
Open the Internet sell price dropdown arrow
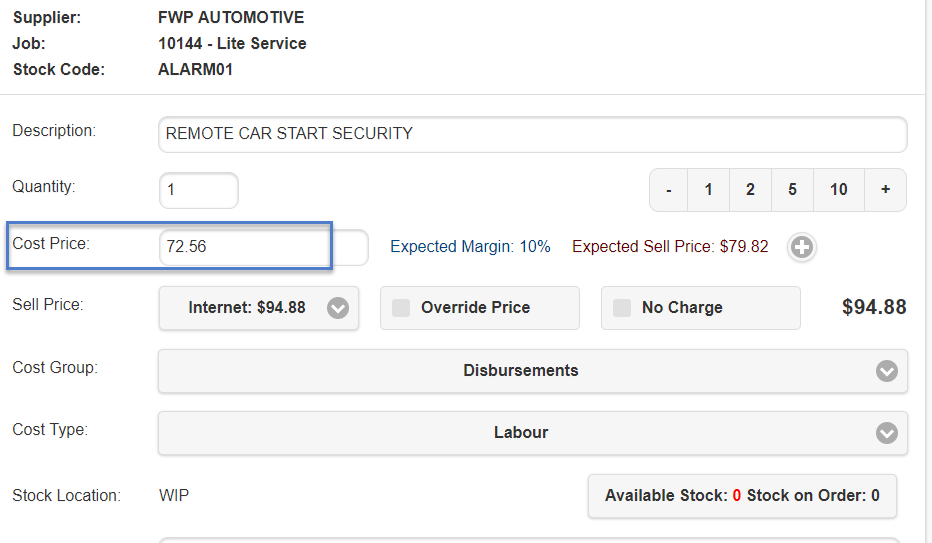[x=338, y=308]
